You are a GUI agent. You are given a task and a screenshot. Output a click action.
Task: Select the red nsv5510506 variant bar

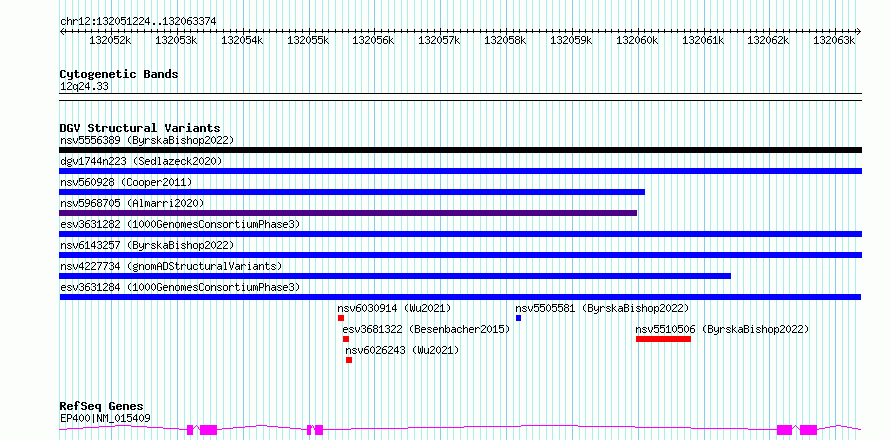[664, 339]
